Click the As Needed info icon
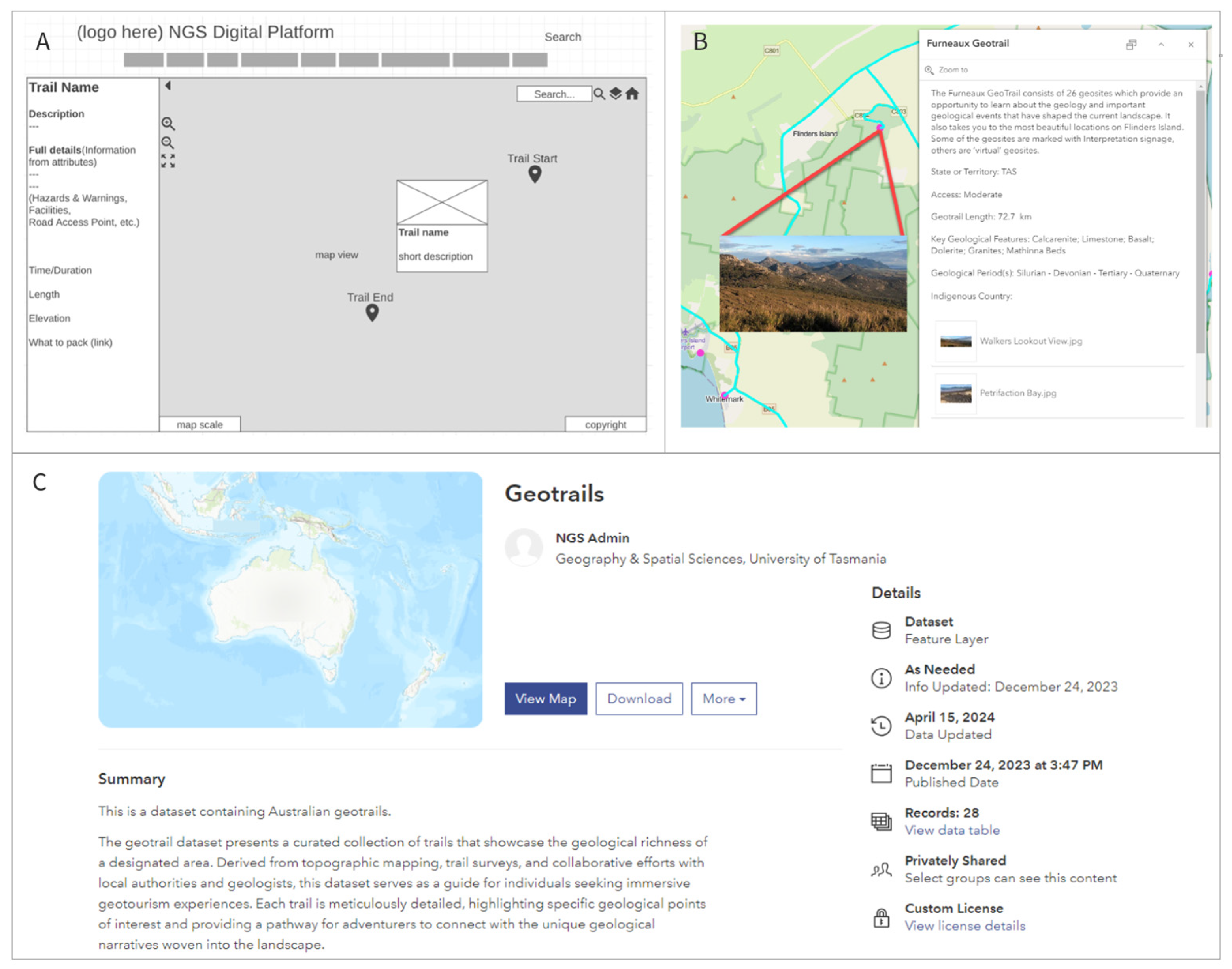The width and height of the screenshot is (1232, 969). [x=882, y=679]
